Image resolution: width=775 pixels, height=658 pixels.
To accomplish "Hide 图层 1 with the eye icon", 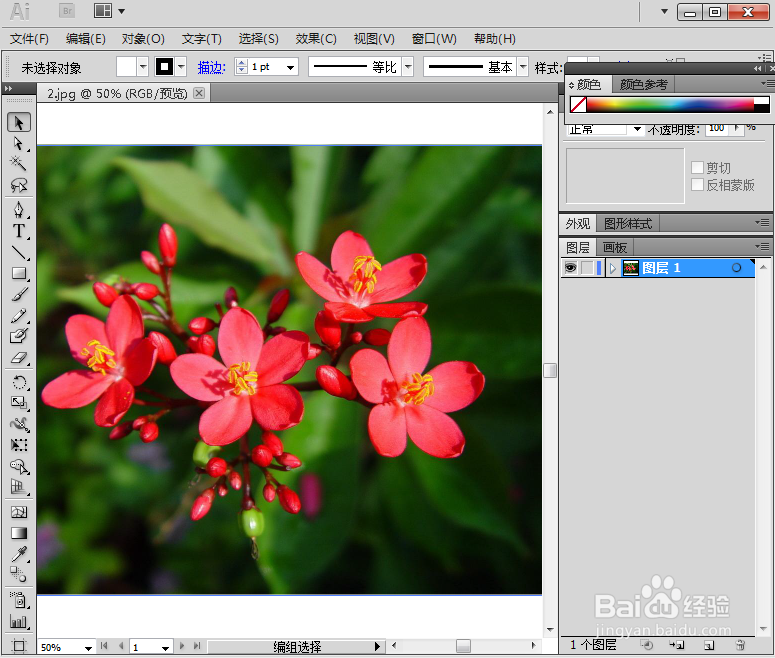I will pos(570,268).
